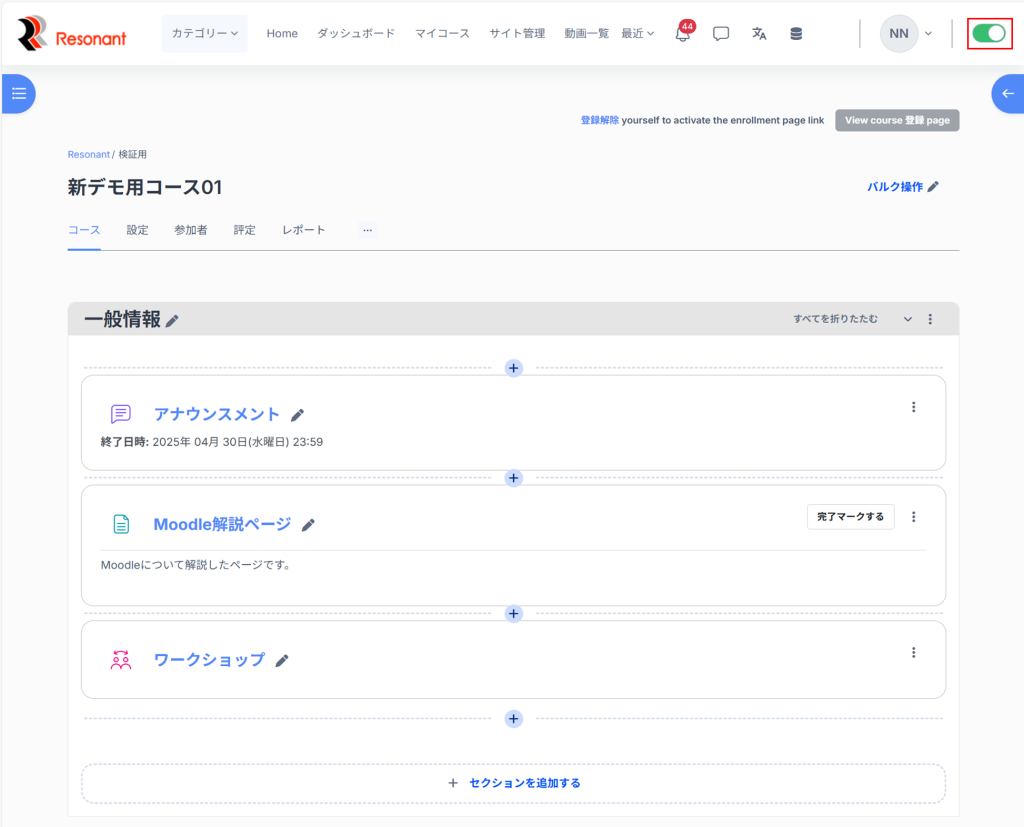Click セクションを追加する to add section
Screen dimensions: 1024x827
[x=514, y=783]
